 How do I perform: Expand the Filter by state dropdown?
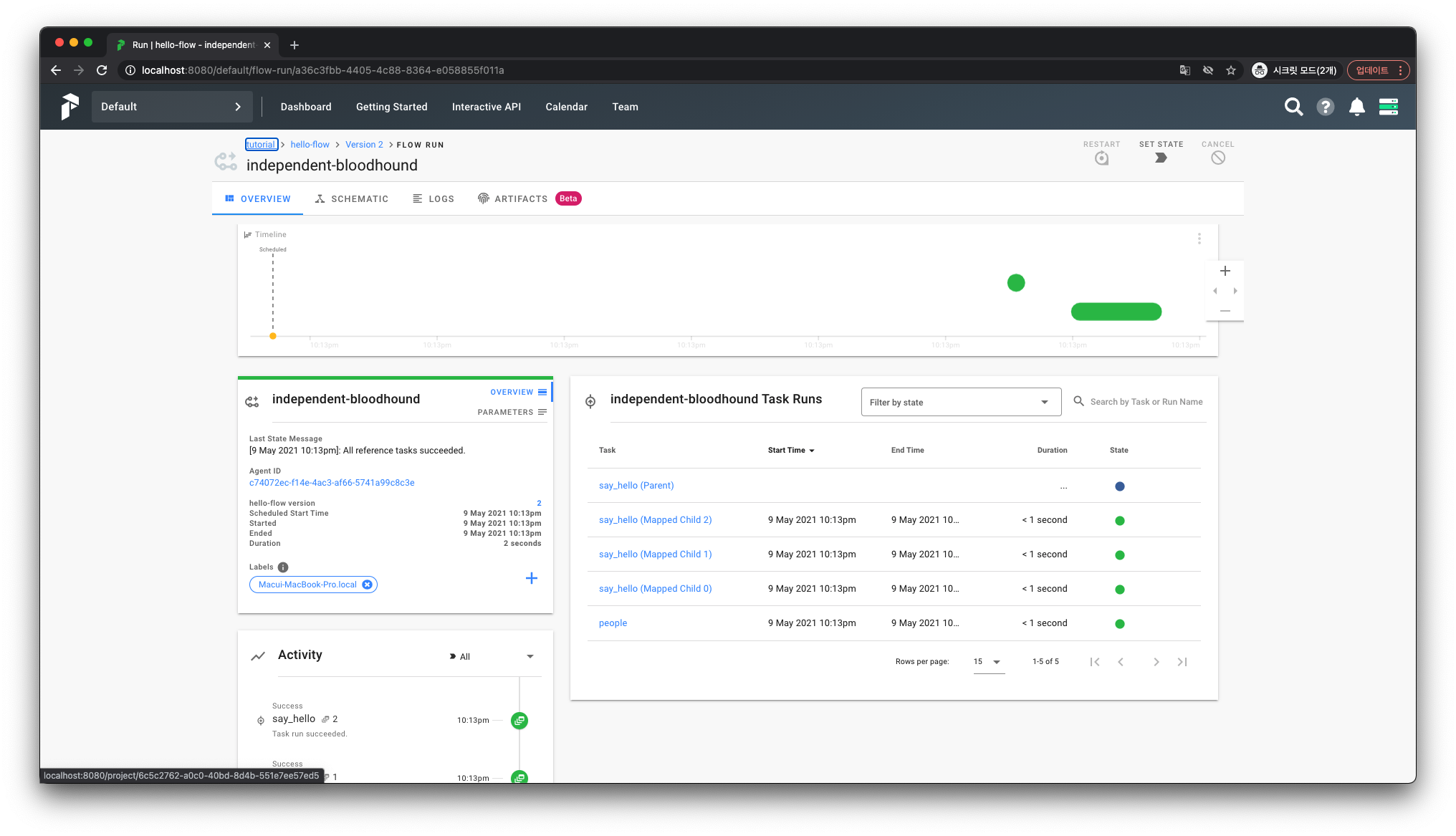pos(960,402)
